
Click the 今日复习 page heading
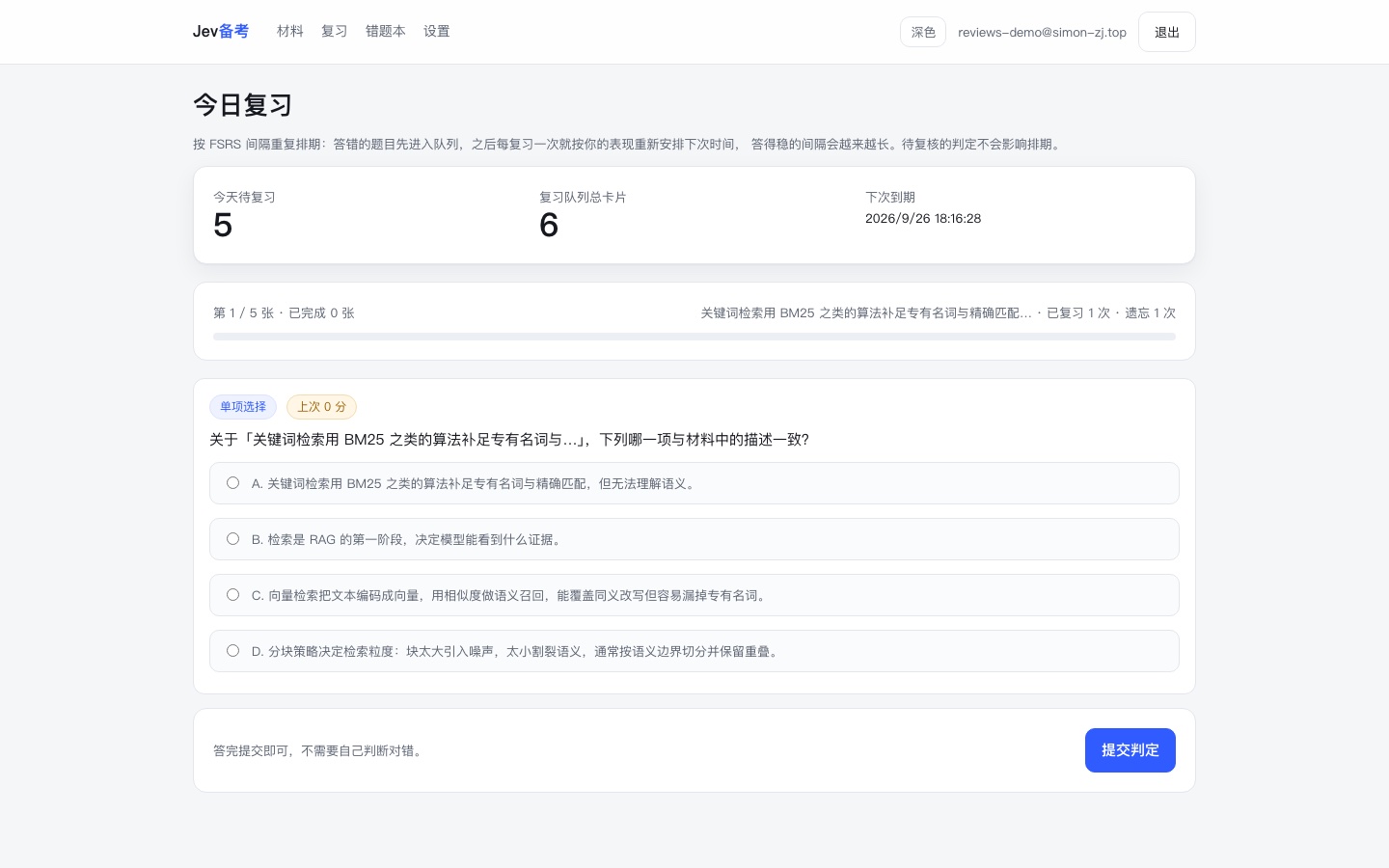(242, 105)
